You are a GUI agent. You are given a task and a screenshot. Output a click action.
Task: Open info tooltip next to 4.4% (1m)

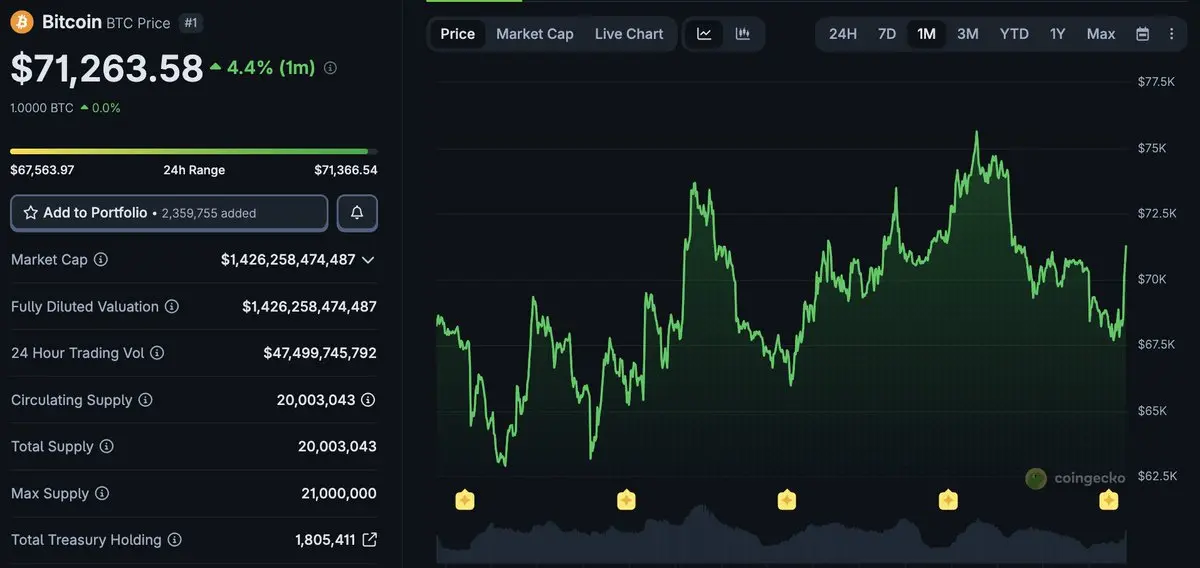331,68
